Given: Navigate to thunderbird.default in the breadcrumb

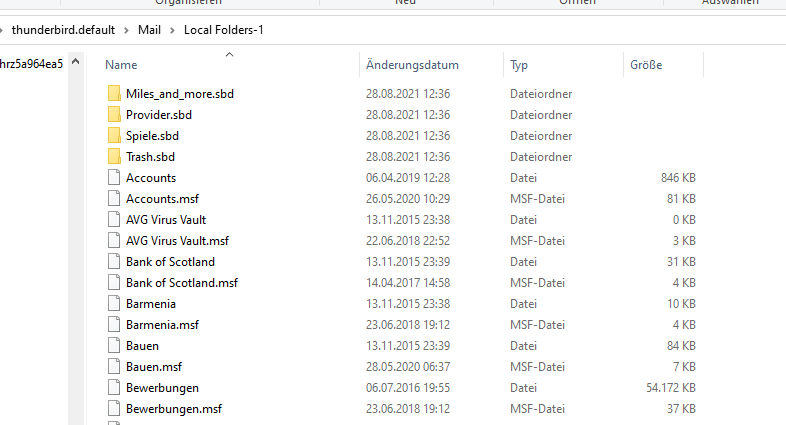Looking at the screenshot, I should click(x=63, y=30).
